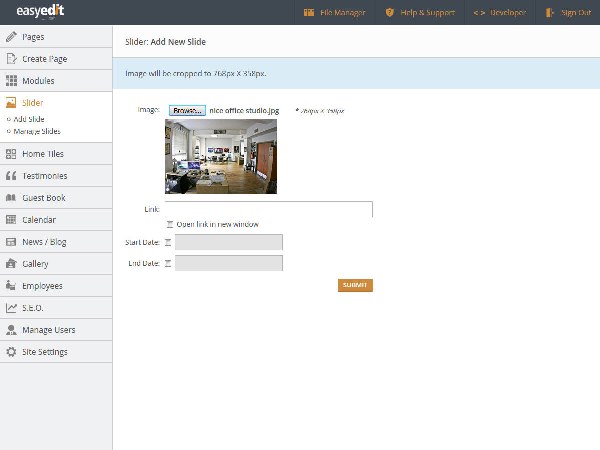Enable the End Date checkbox
This screenshot has height=450, width=600.
168,263
